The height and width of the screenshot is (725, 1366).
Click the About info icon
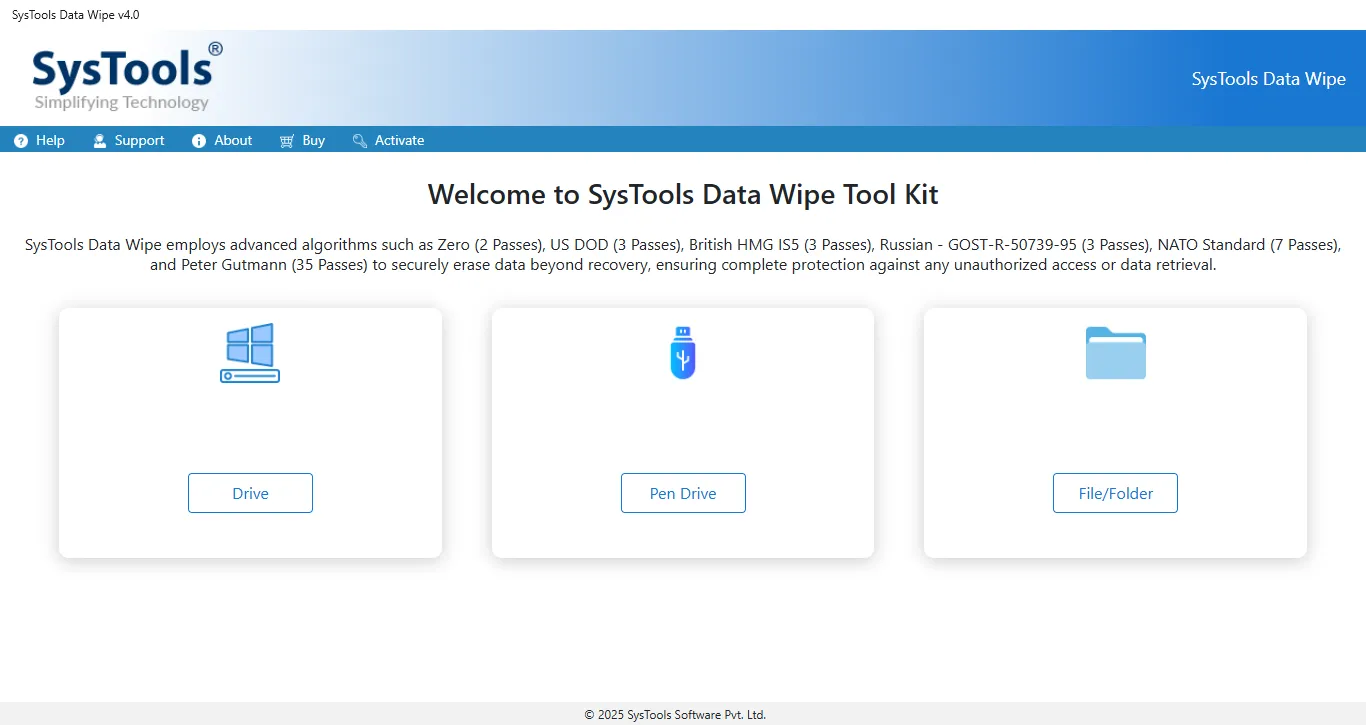(x=199, y=141)
